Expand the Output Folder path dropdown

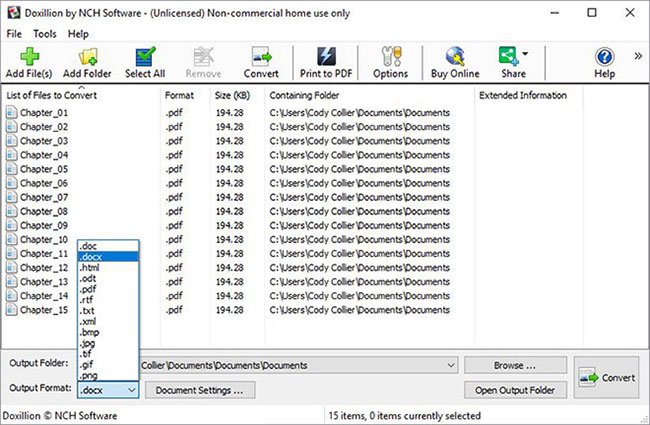coord(451,365)
